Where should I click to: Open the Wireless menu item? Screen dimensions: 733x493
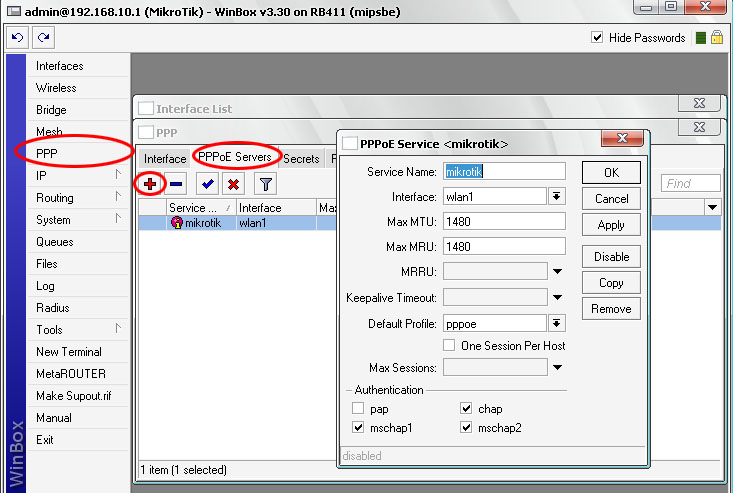coord(56,88)
